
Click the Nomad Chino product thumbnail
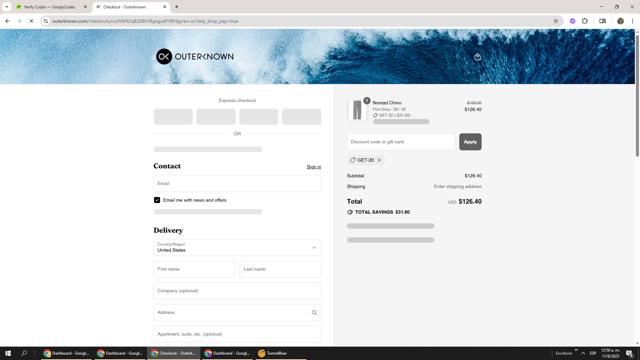pos(357,109)
